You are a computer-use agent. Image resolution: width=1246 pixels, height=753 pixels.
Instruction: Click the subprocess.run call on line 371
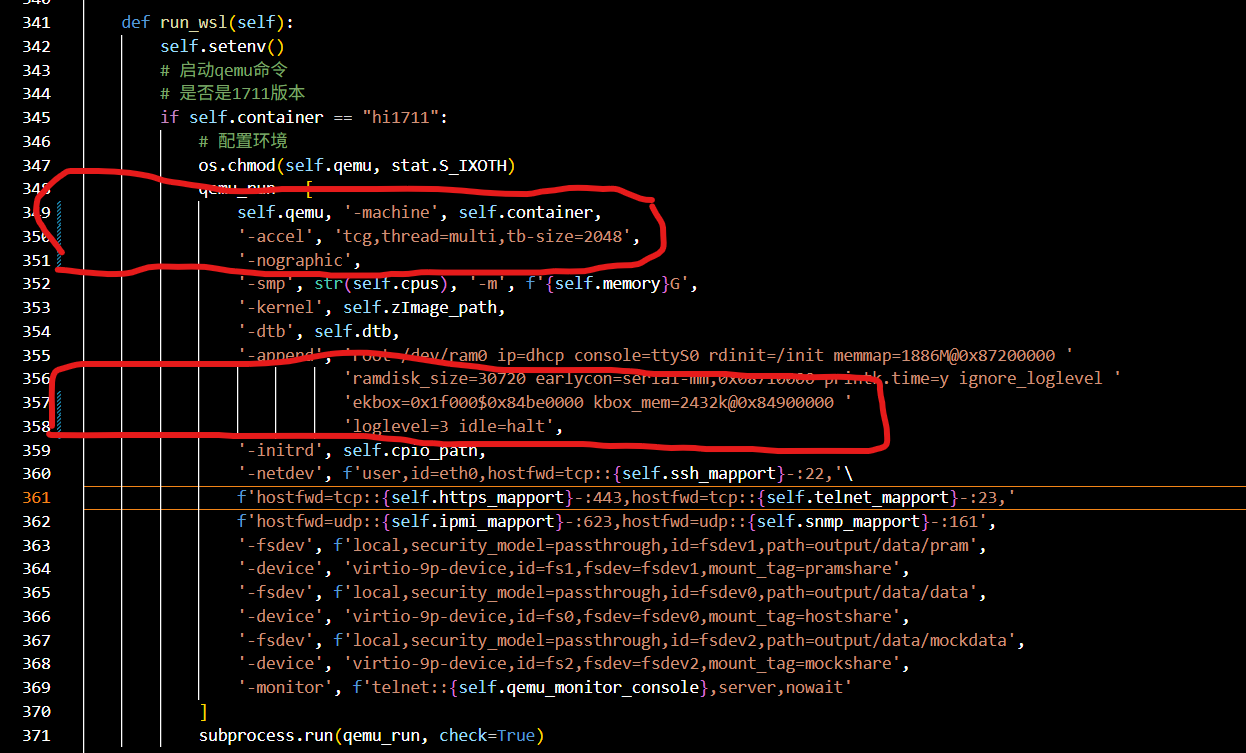point(265,735)
